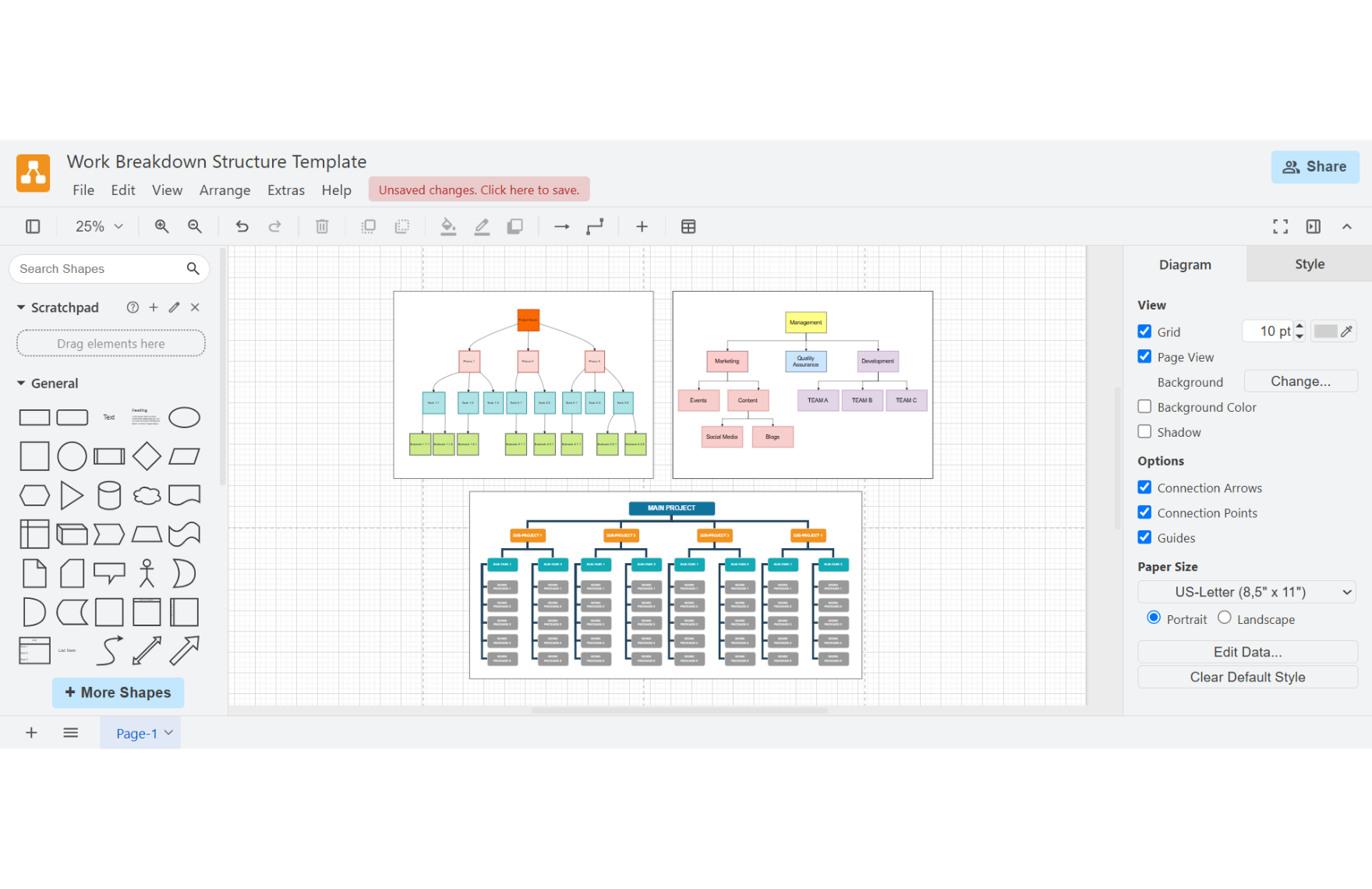
Task: Zoom in with magnifier plus icon
Action: coord(161,227)
